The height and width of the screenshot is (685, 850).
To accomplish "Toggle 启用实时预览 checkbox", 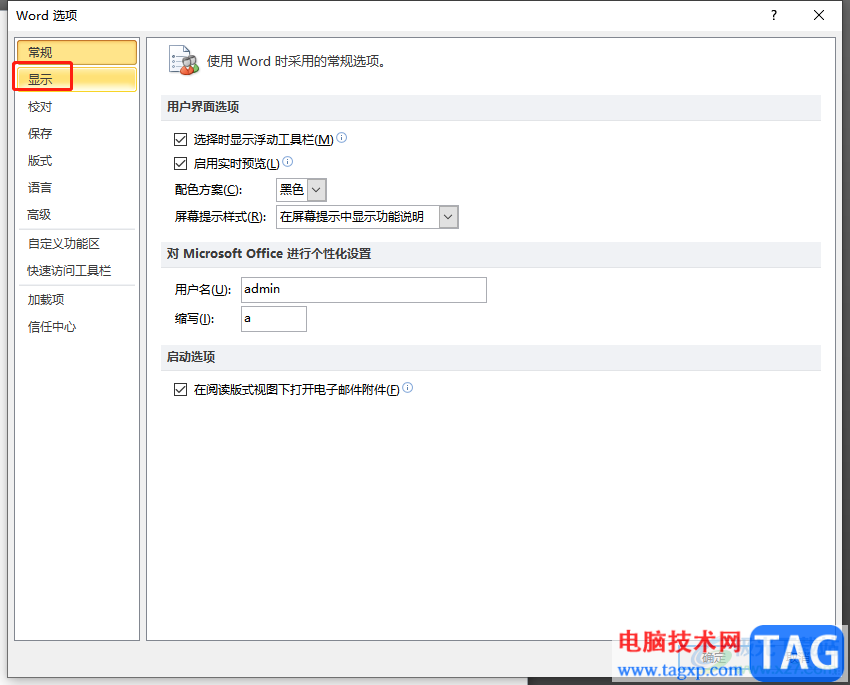I will (181, 163).
